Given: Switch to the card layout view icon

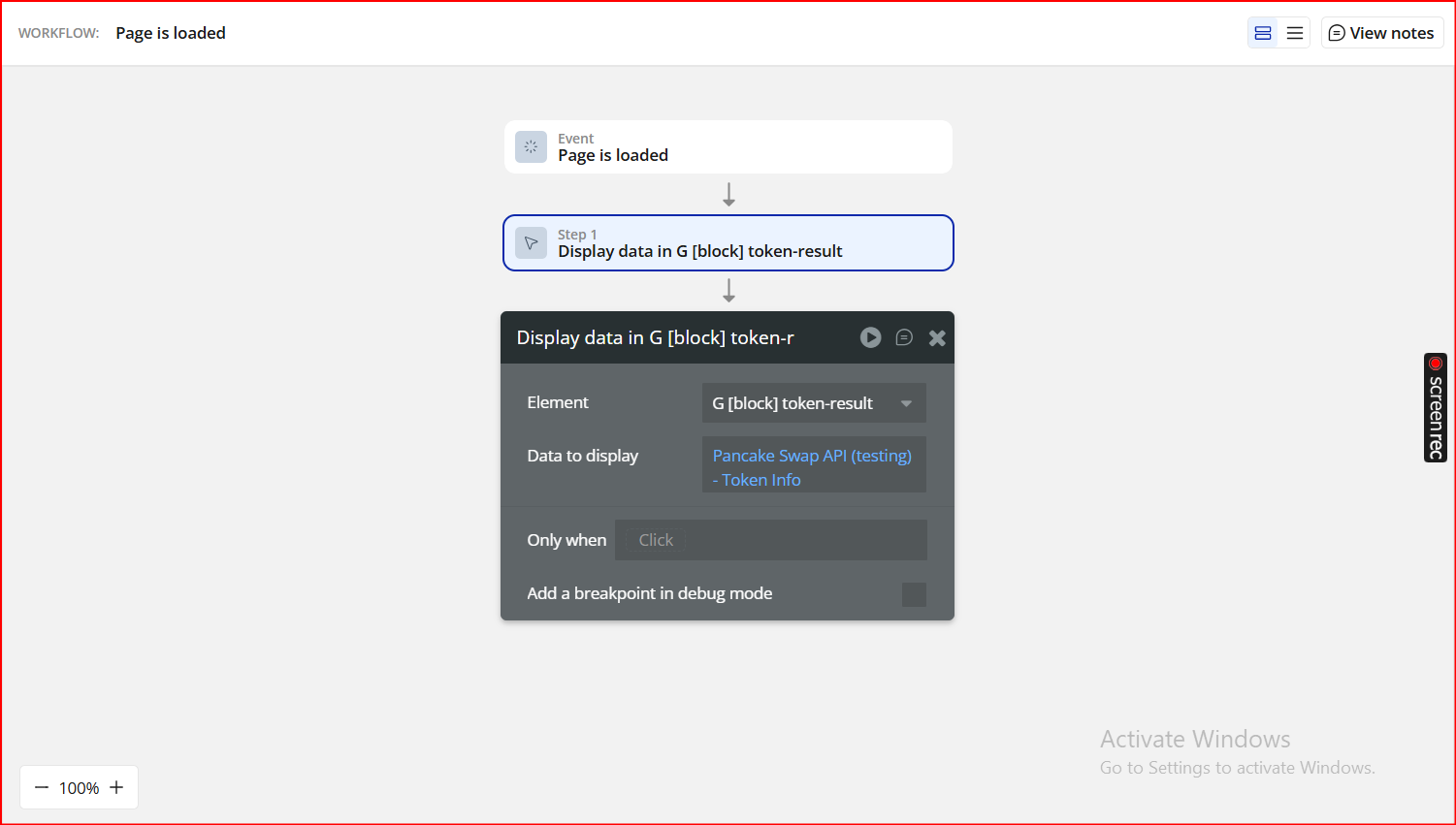Looking at the screenshot, I should pos(1263,33).
